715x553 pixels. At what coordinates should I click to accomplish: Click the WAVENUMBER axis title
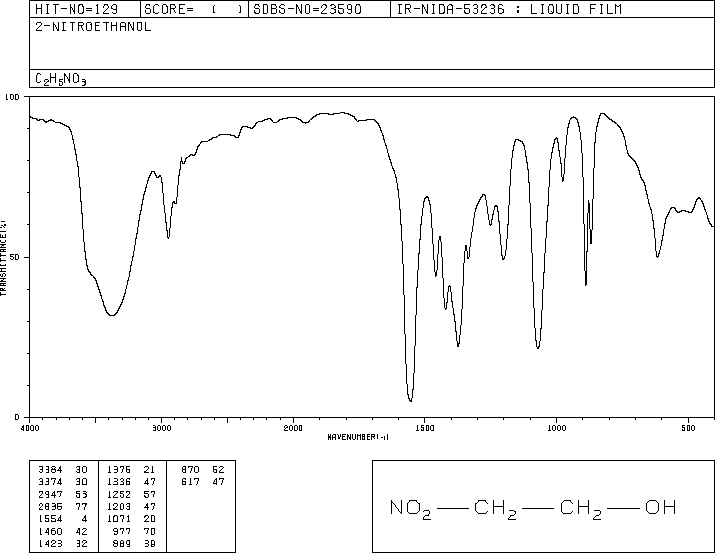click(358, 437)
